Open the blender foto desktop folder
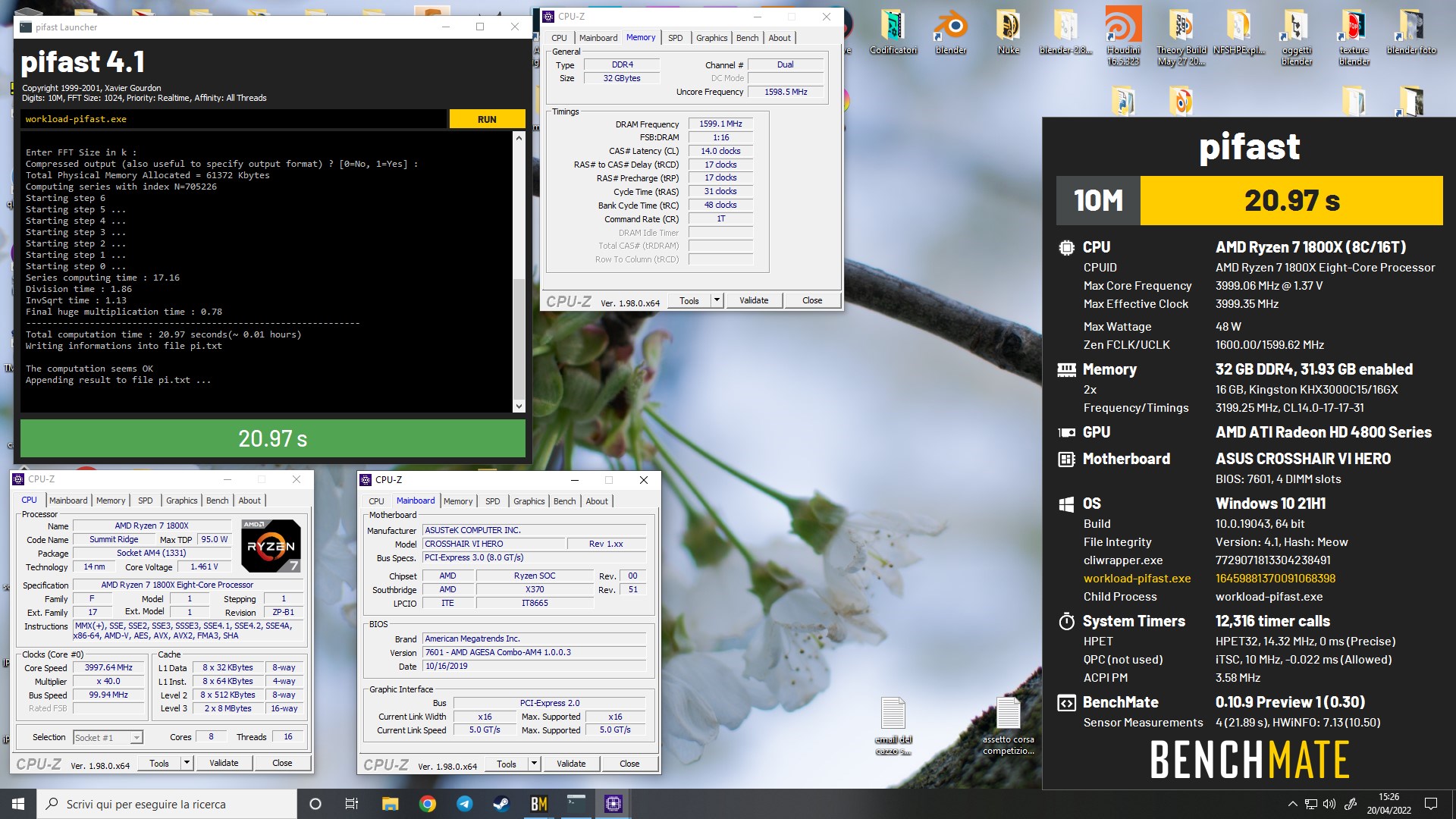1456x819 pixels. click(x=1411, y=32)
